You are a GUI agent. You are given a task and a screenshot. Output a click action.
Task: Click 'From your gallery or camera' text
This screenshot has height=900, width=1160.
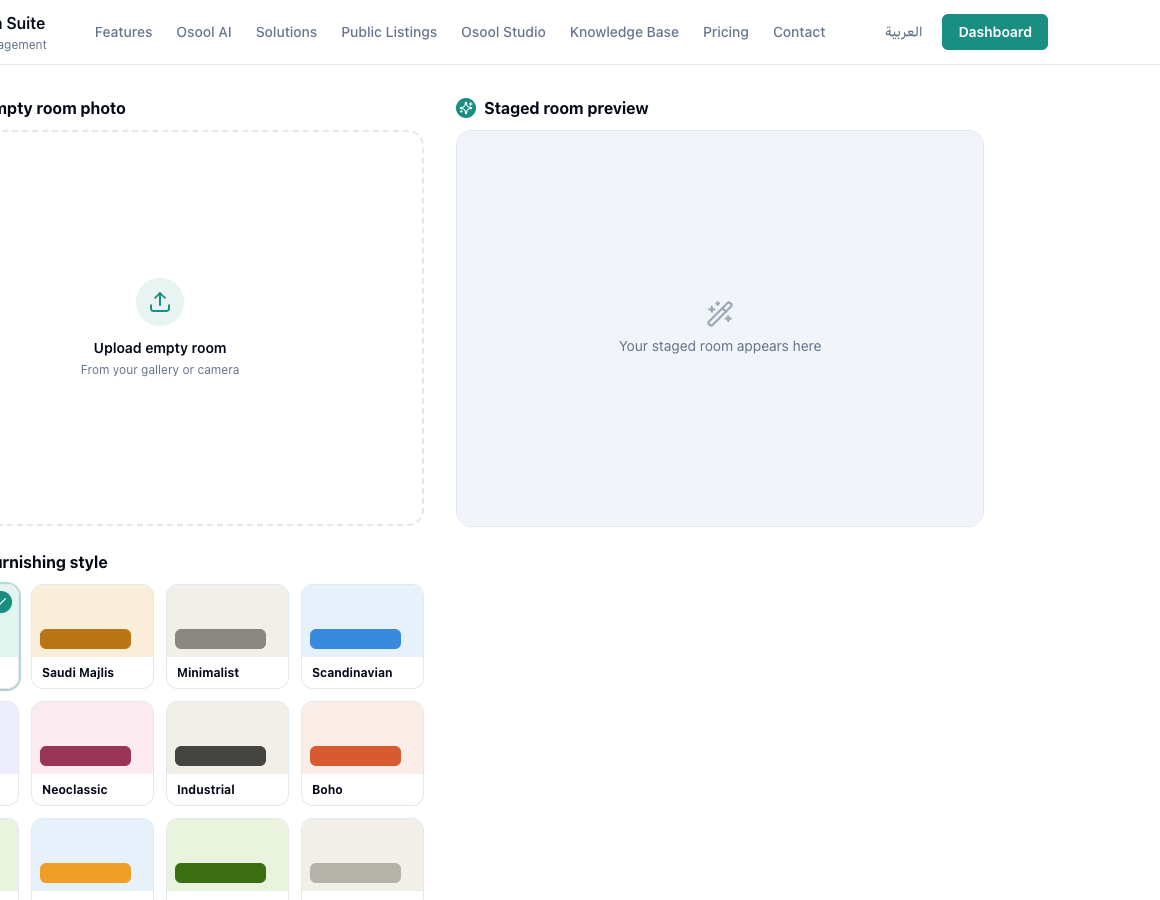(x=160, y=370)
